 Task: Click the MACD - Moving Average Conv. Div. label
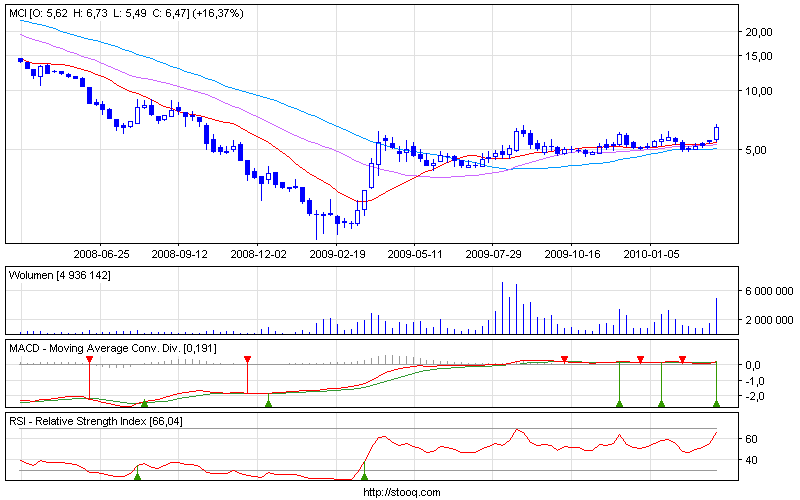(x=128, y=347)
